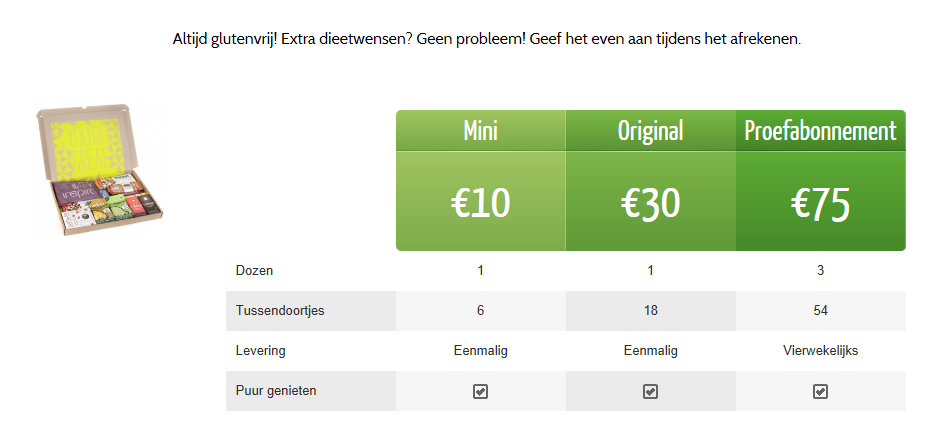Click the 18 Tussendoortjes value
The image size is (951, 423).
tap(650, 311)
